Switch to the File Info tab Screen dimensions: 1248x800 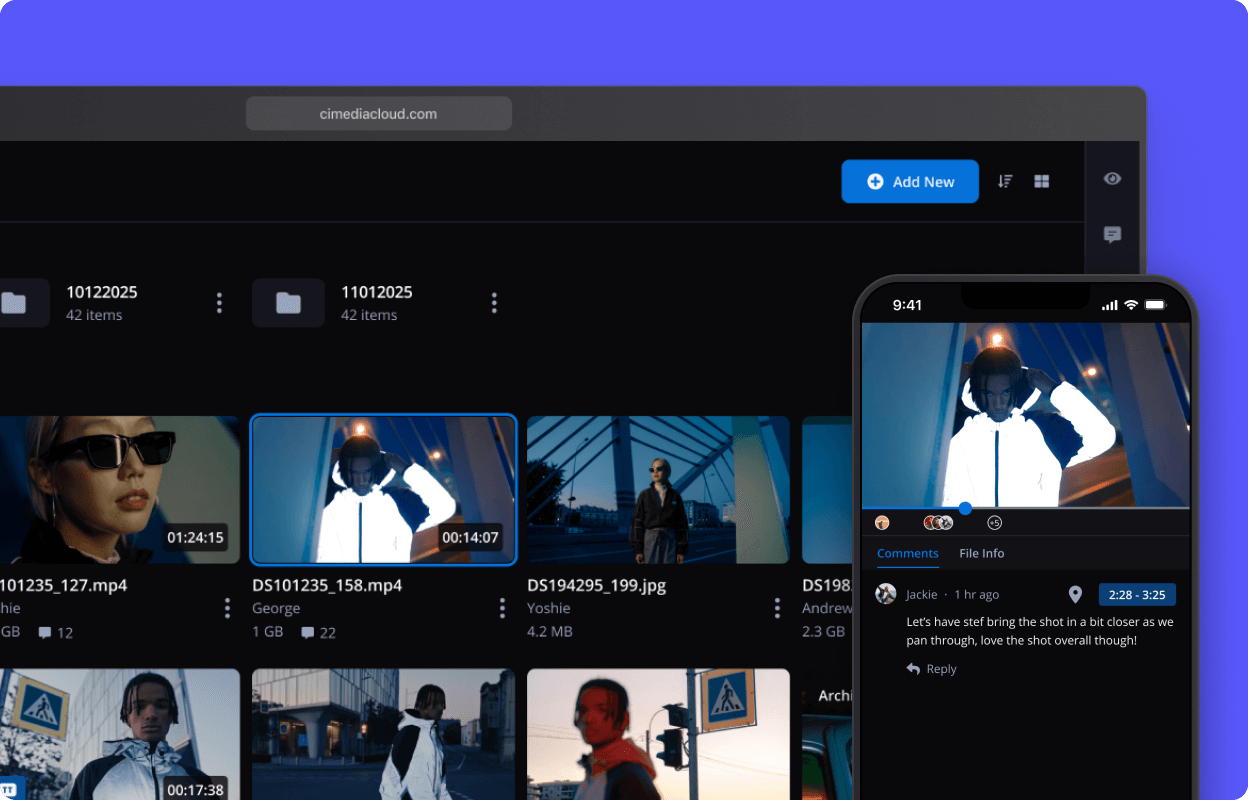coord(981,554)
